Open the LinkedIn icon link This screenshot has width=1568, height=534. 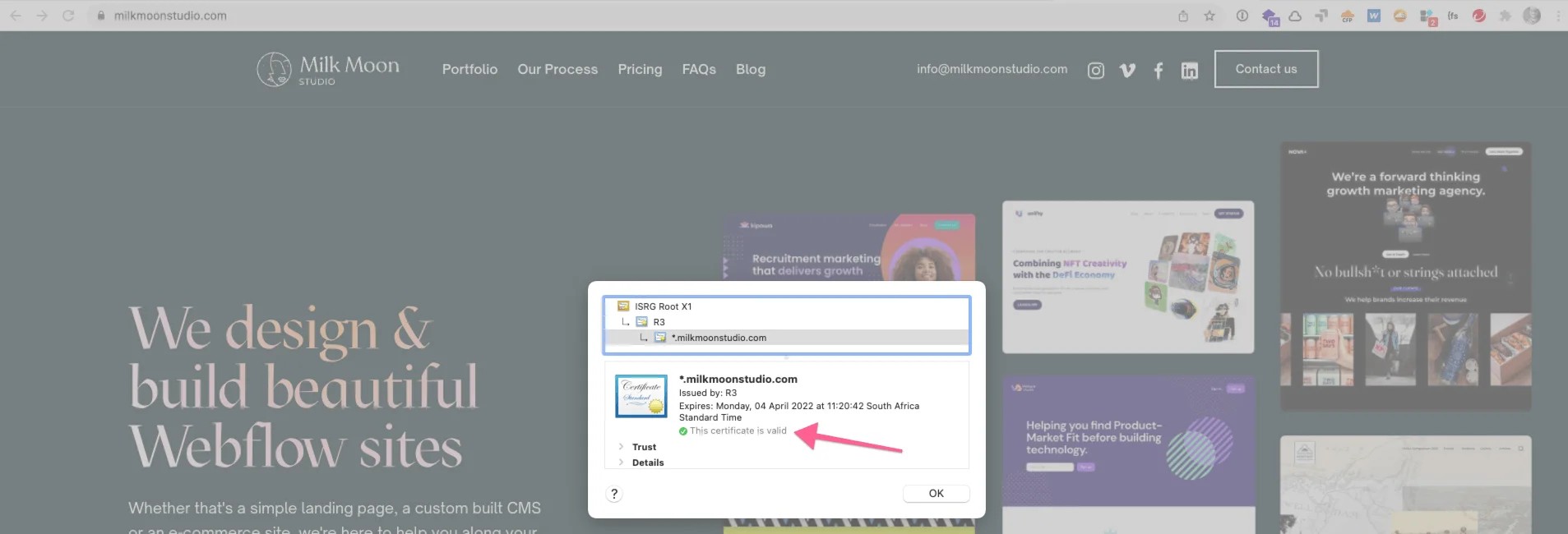[x=1189, y=71]
